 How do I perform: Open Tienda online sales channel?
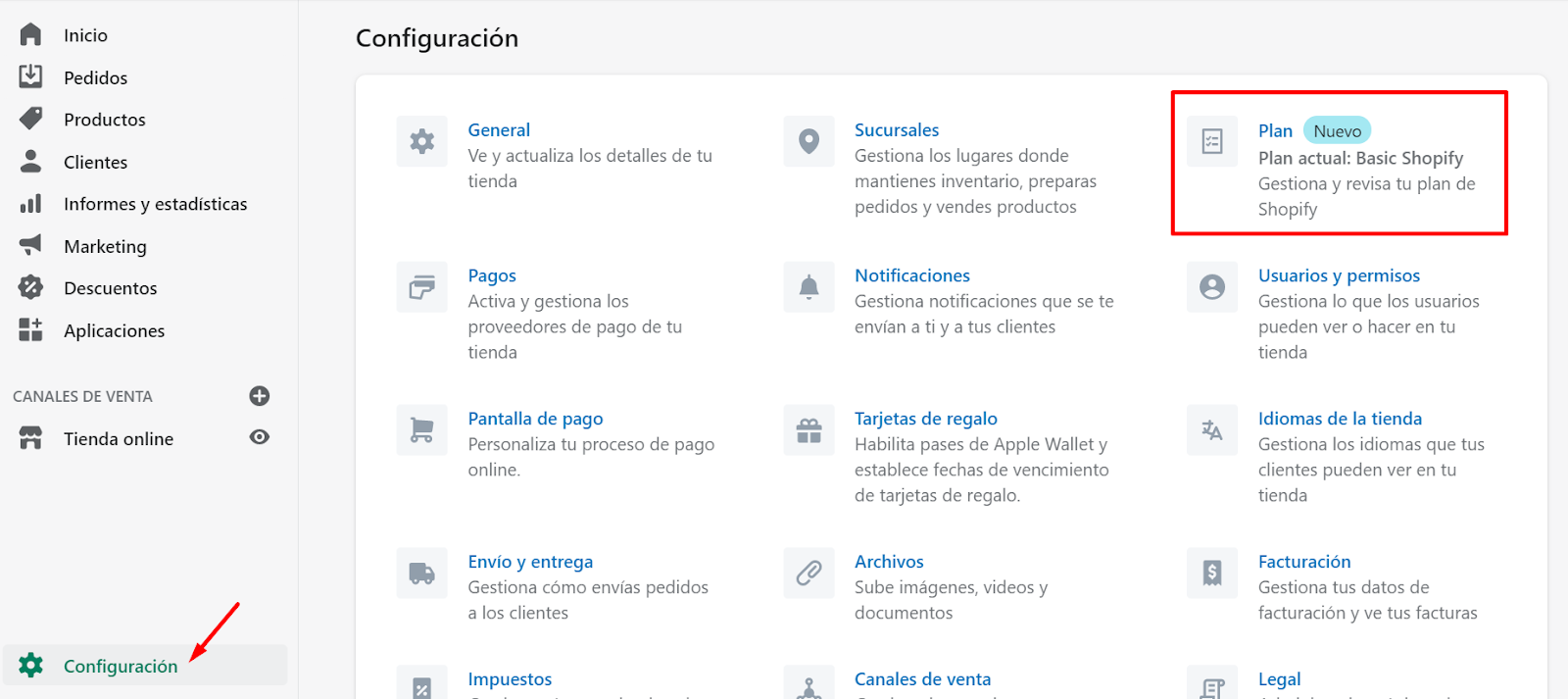[119, 439]
